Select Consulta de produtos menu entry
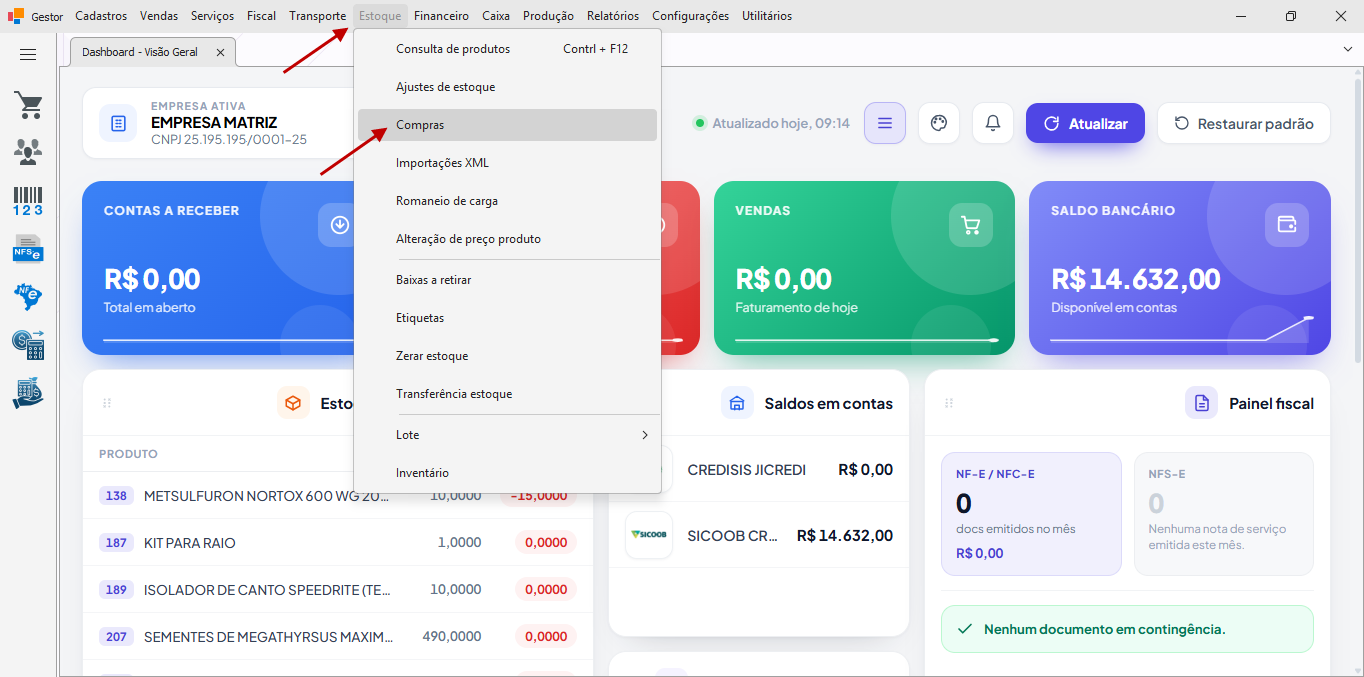The height and width of the screenshot is (677, 1364). click(x=507, y=49)
